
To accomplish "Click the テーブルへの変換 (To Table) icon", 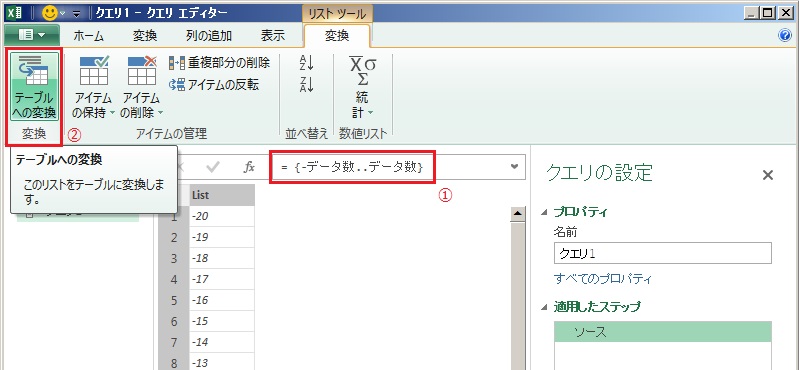I will (34, 86).
